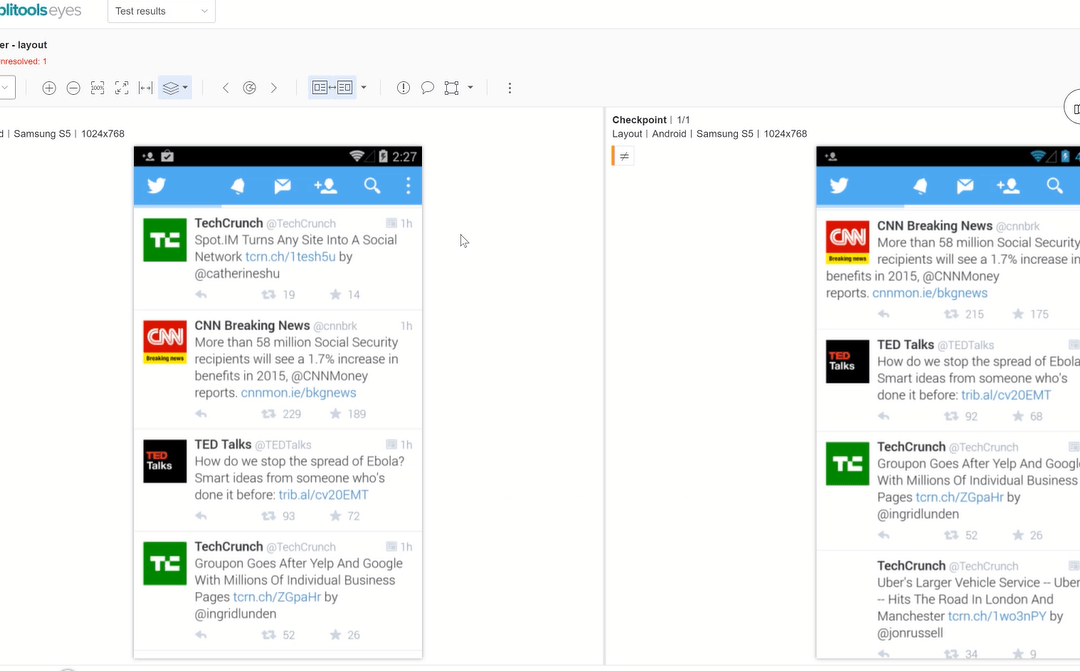Click the Applitools Eyes logo
The image size is (1080, 671).
pos(41,10)
